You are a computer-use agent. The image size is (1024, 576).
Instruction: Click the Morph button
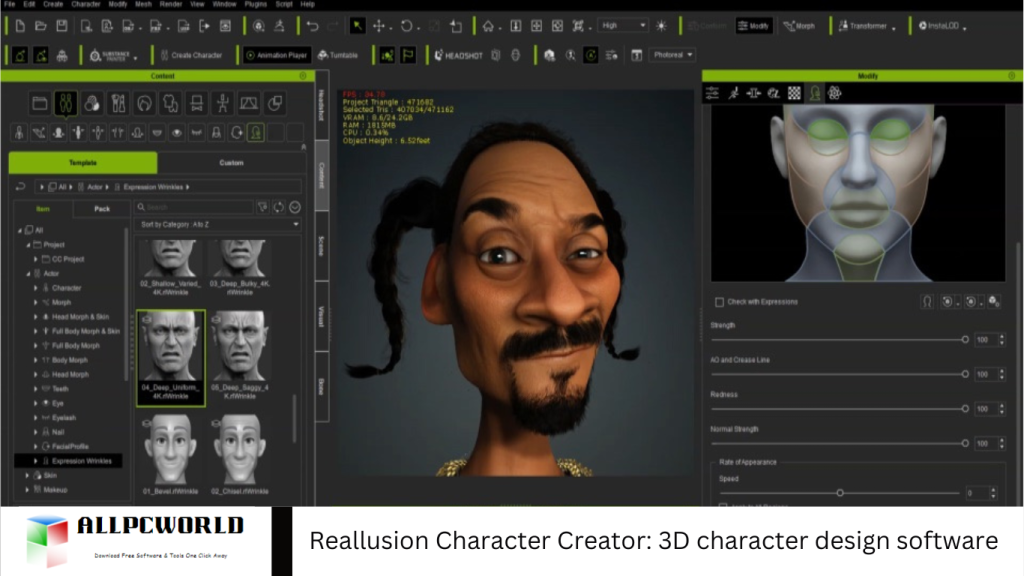[799, 26]
